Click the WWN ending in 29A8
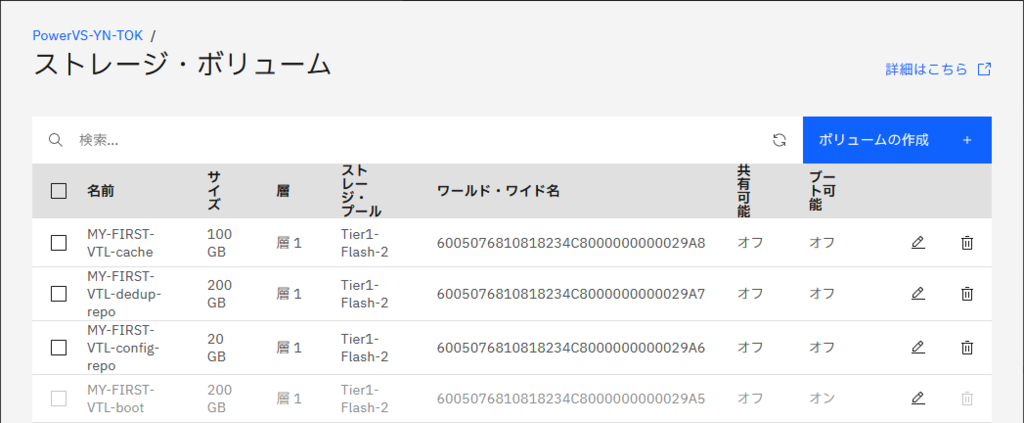Screen dimensions: 1024x423 571,243
